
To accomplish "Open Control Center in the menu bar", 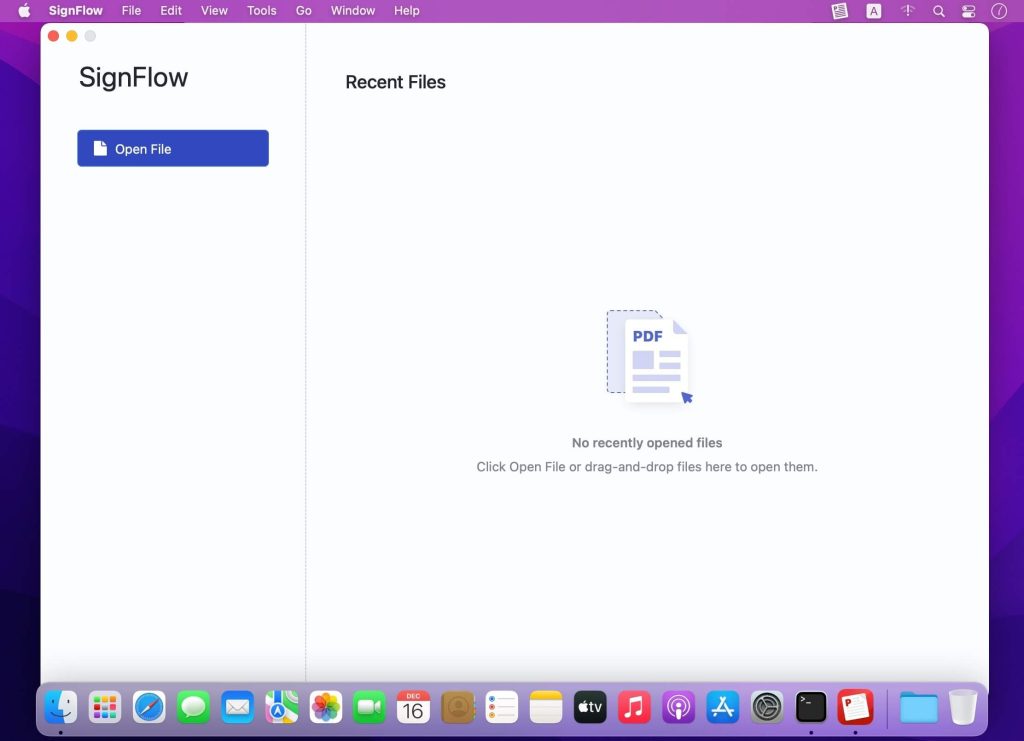I will pyautogui.click(x=966, y=11).
